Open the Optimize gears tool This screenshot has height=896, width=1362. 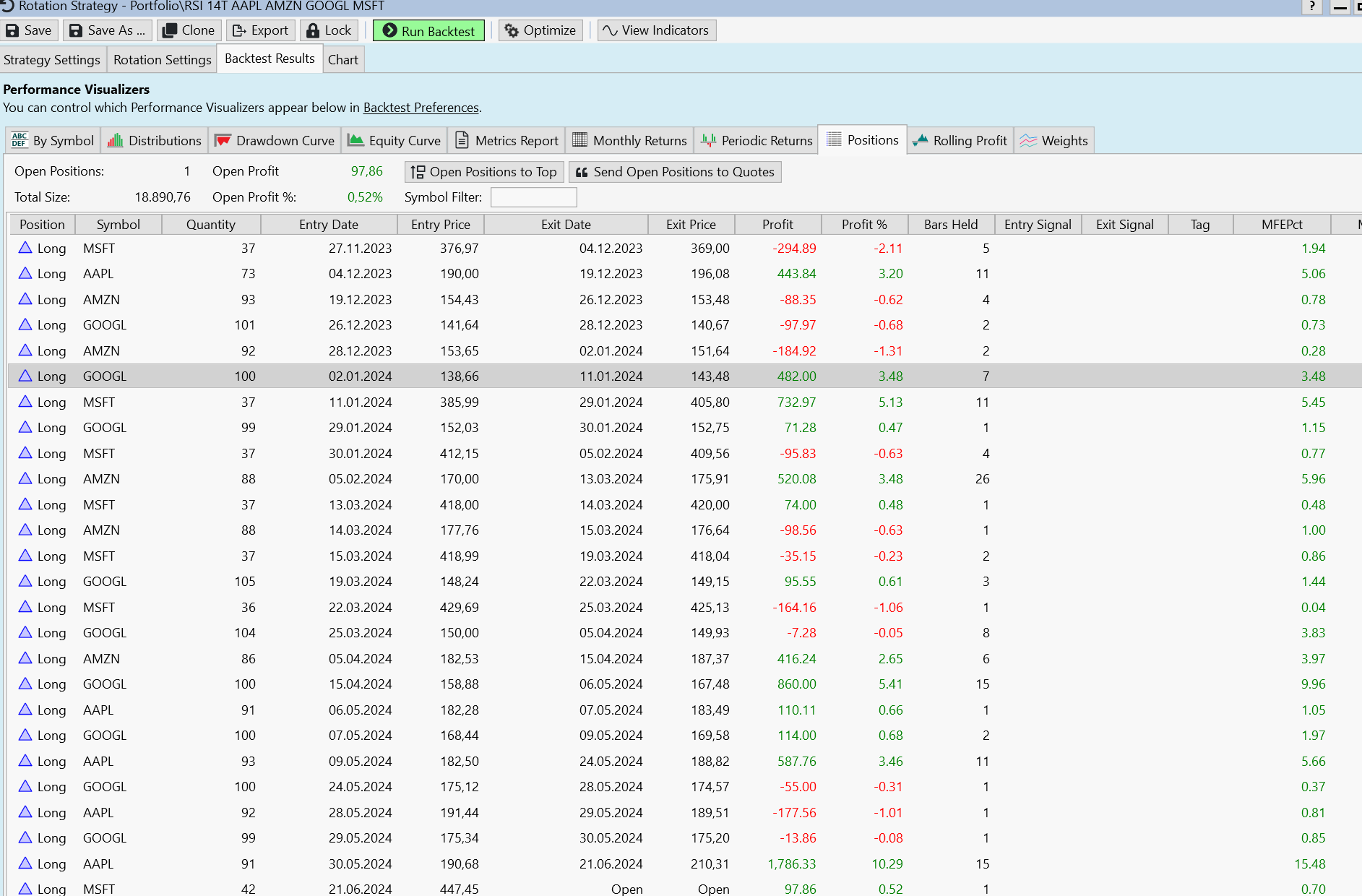(540, 30)
